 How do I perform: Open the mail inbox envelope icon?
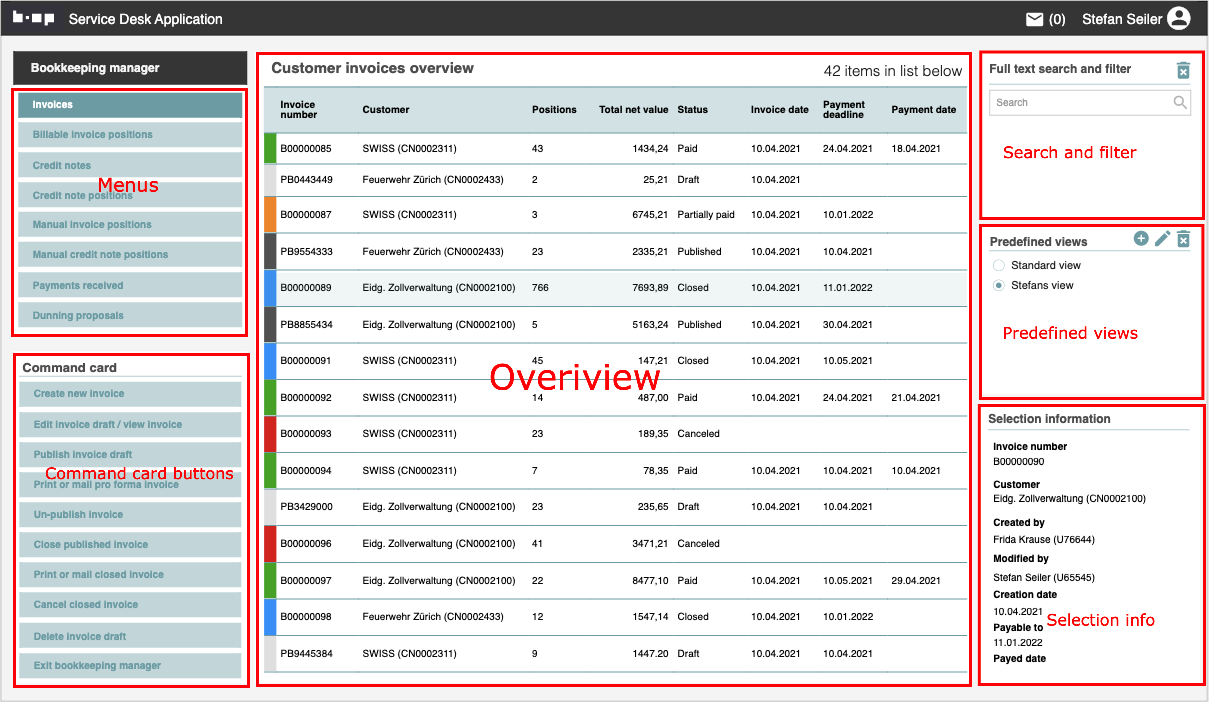[x=1034, y=19]
